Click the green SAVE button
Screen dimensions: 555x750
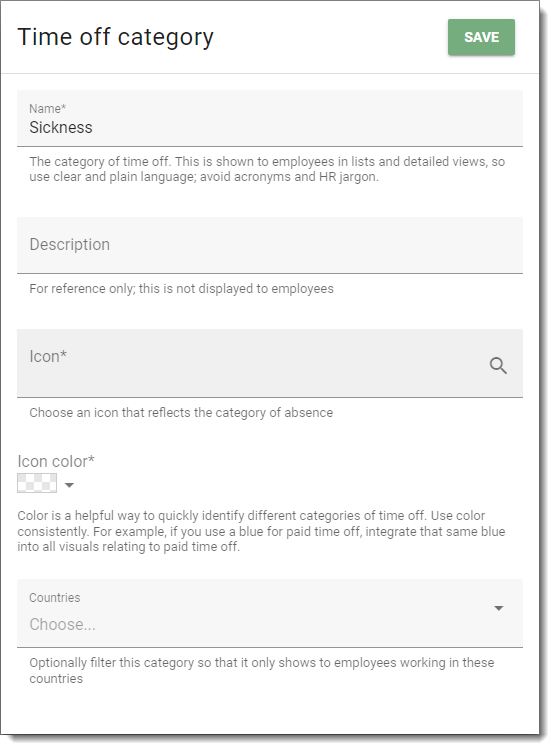[481, 37]
